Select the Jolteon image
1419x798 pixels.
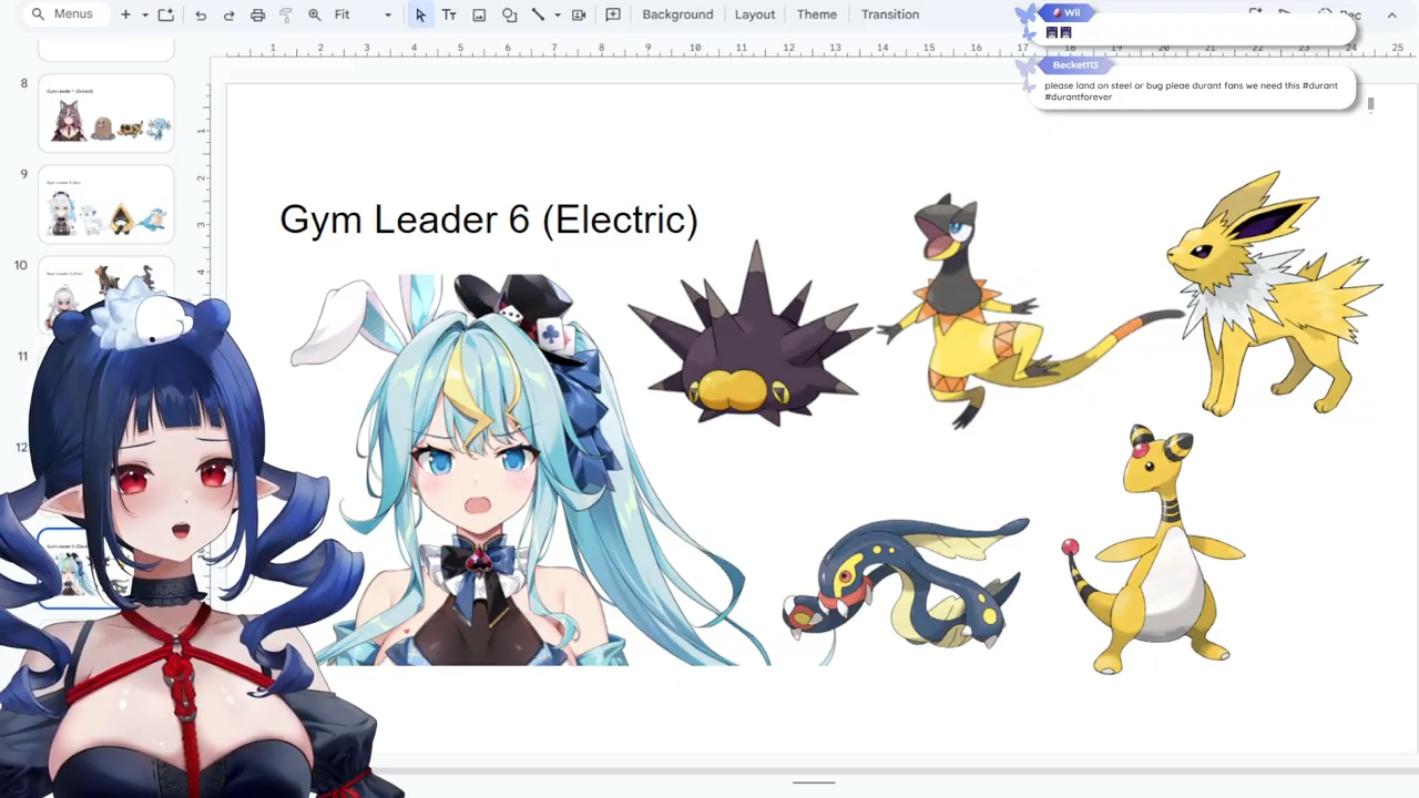point(1275,295)
